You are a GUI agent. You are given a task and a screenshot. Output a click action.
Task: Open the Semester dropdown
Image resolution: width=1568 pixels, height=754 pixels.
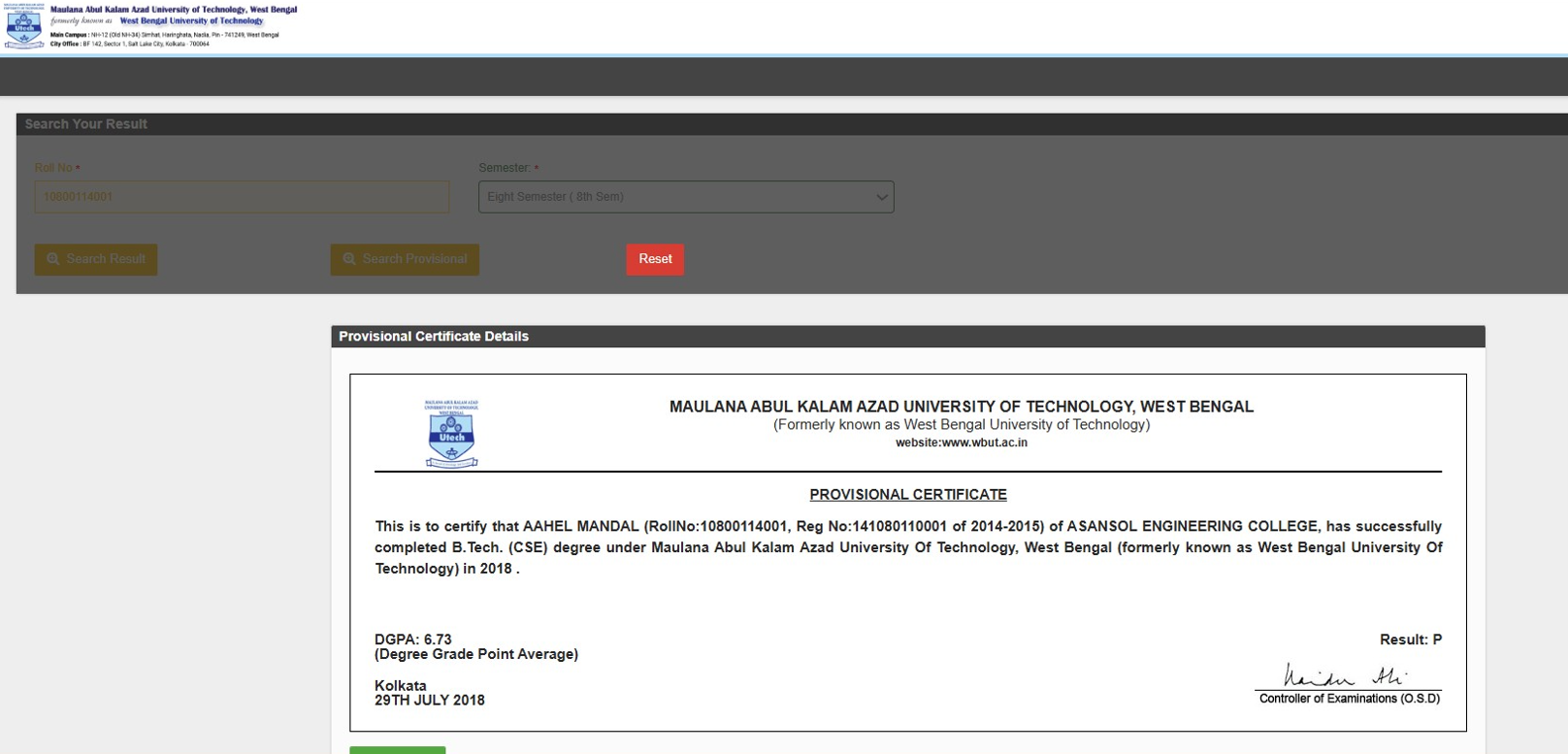pyautogui.click(x=686, y=197)
